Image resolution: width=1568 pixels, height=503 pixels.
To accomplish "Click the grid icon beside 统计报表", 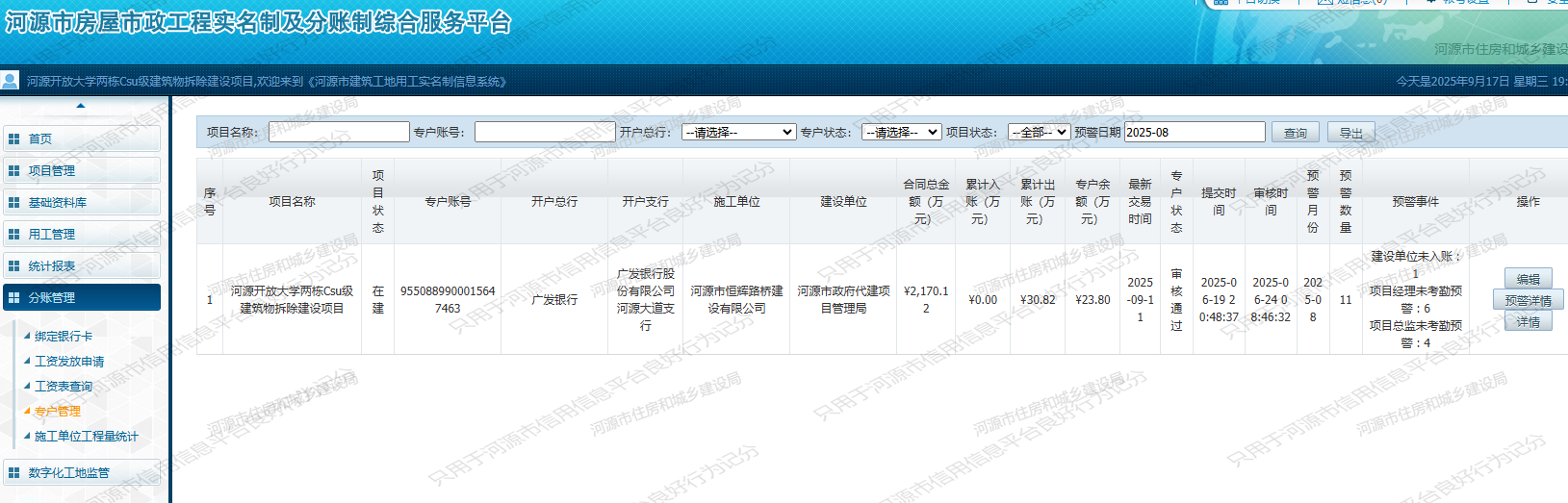I will click(13, 266).
